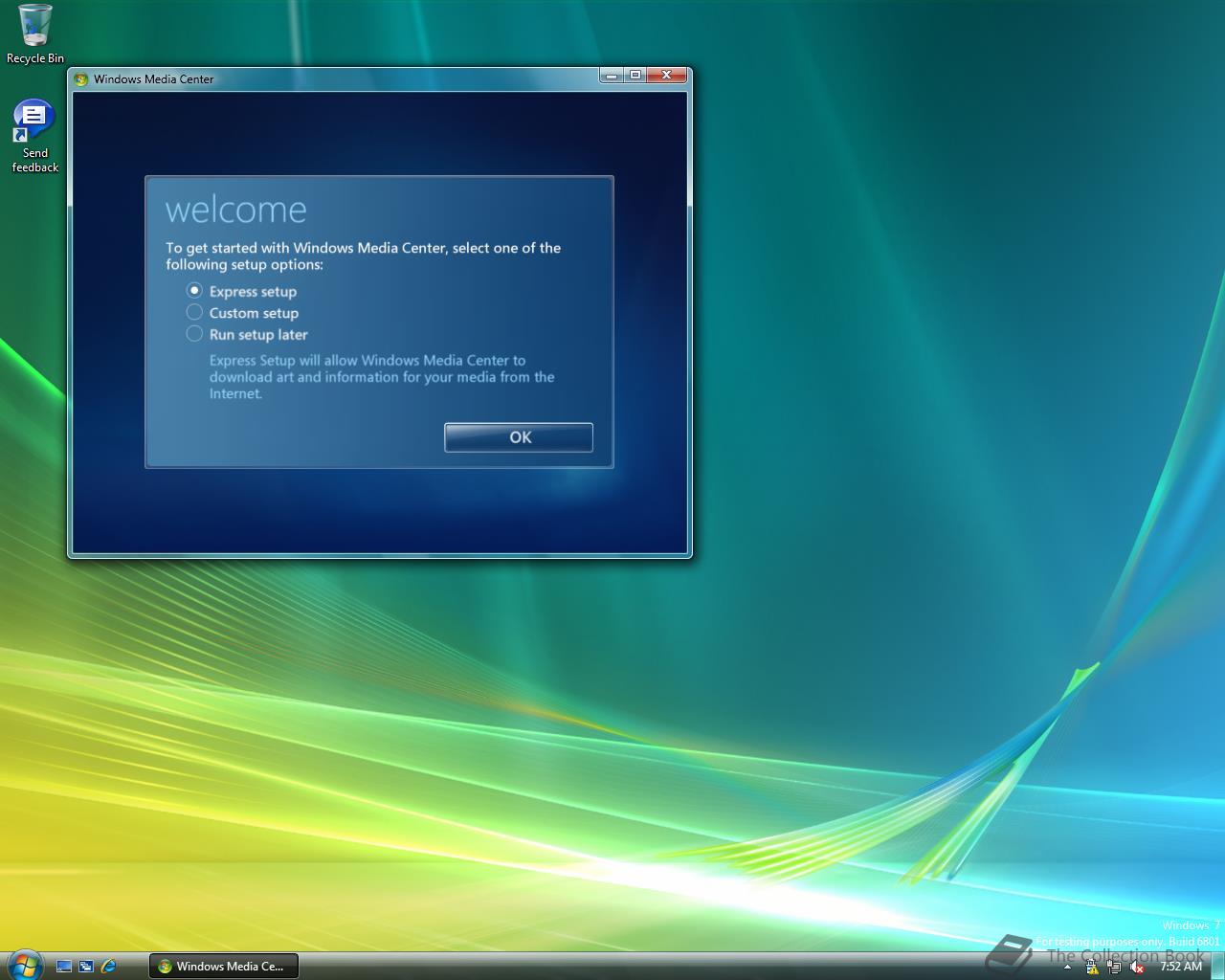The height and width of the screenshot is (980, 1225).
Task: Close the Windows Media Center window
Action: coord(667,75)
